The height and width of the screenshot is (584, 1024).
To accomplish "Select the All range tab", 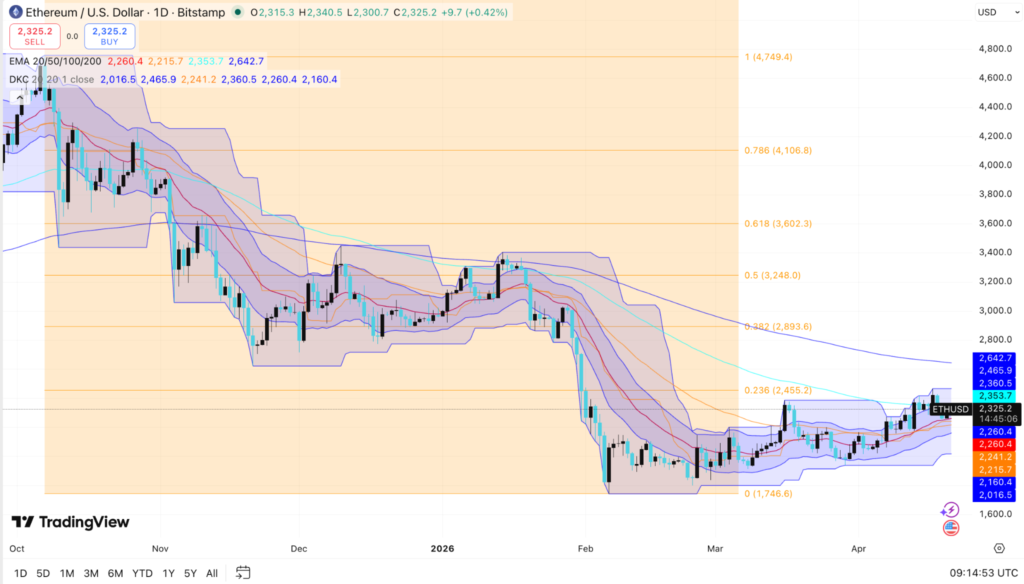I will (x=211, y=574).
